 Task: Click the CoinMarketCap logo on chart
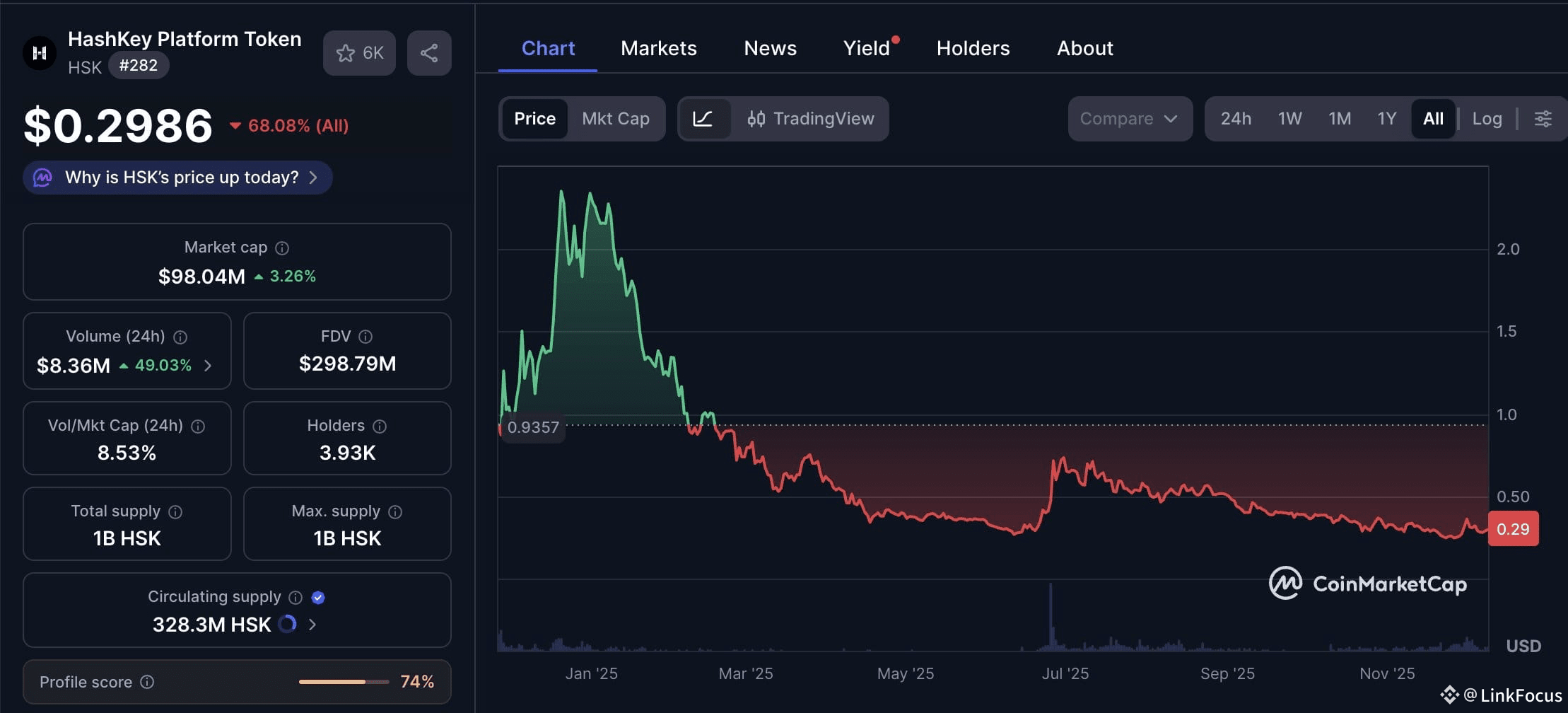(1367, 584)
